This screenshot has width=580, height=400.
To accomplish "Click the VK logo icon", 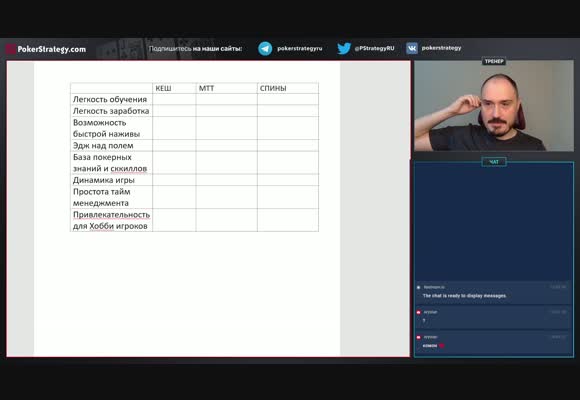I will coord(412,48).
